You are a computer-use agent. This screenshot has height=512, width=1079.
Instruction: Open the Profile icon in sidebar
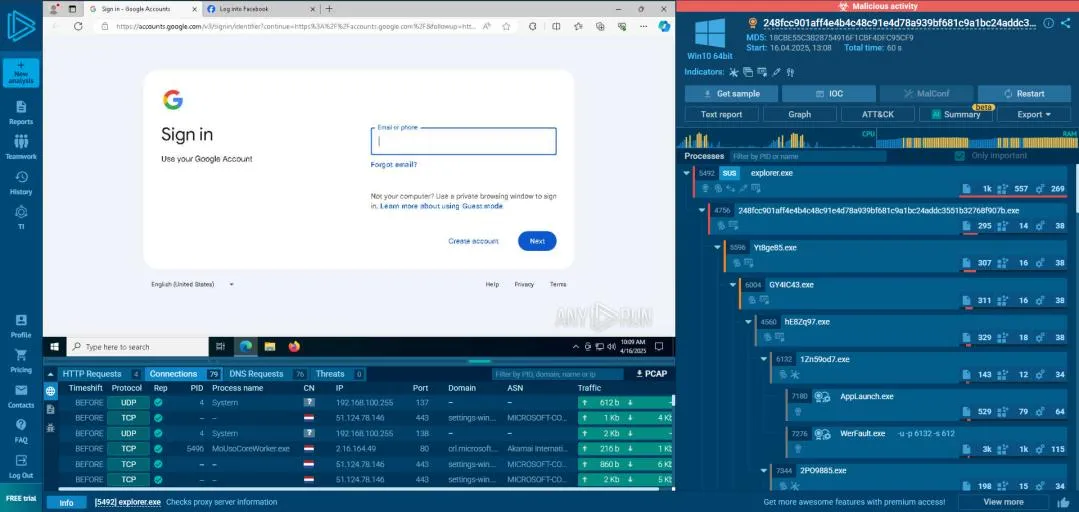coord(21,320)
